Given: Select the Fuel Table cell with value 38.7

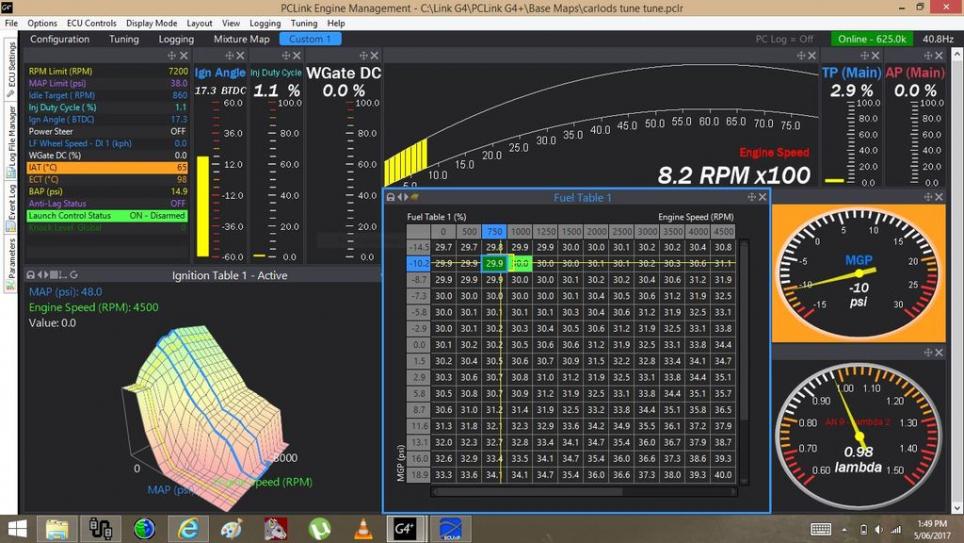Looking at the screenshot, I should (x=723, y=442).
